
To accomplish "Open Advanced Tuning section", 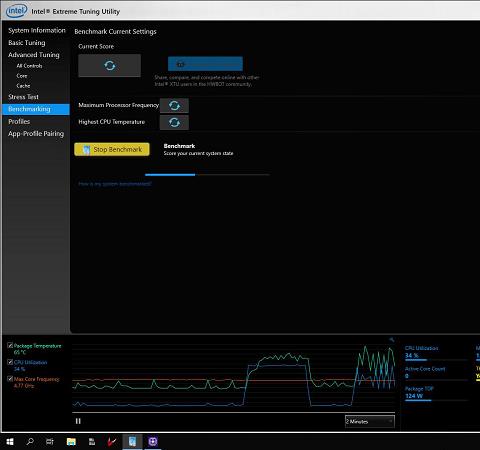I will (34, 55).
